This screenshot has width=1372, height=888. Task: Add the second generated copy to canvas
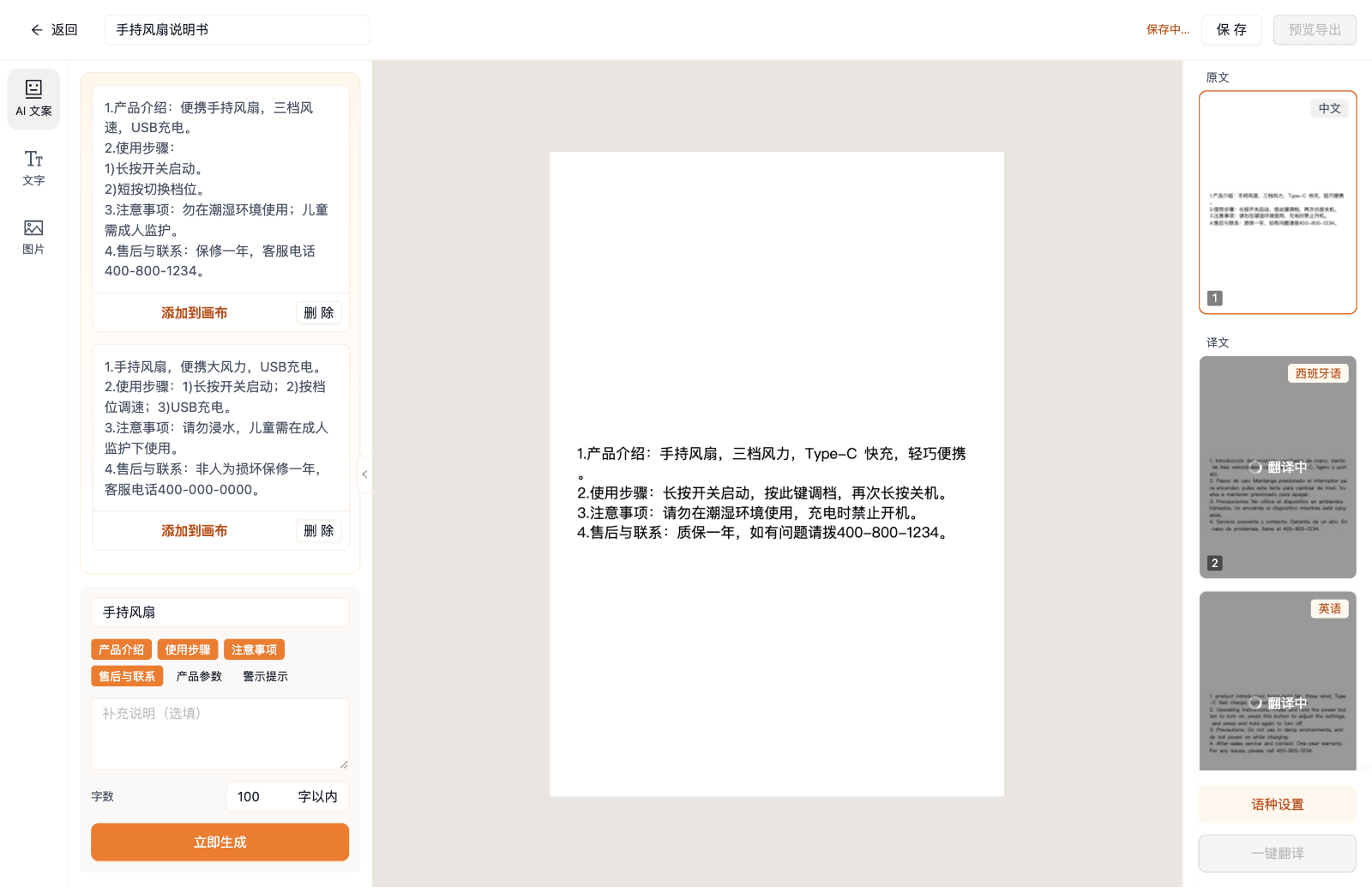tap(195, 531)
